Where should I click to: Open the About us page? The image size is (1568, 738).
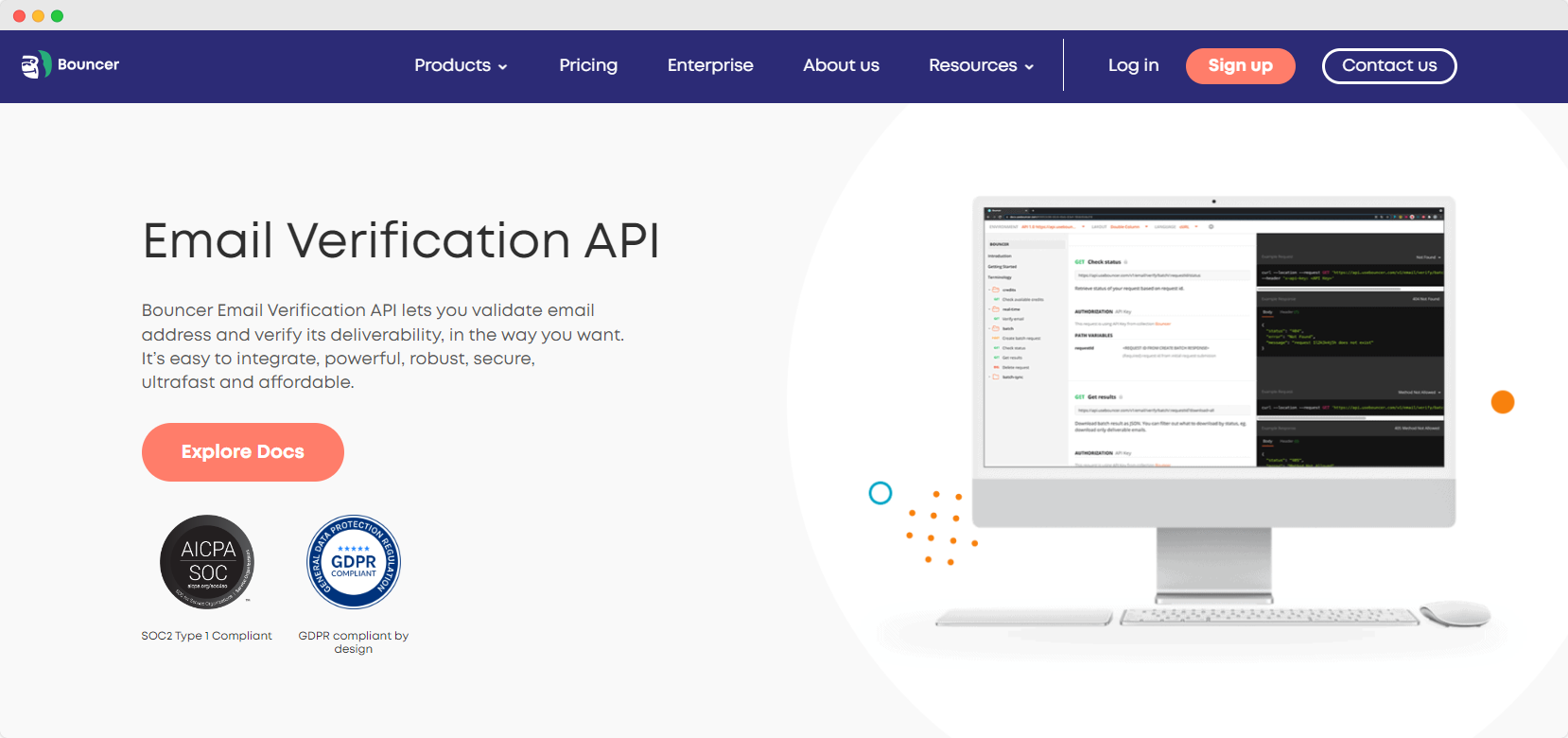point(841,65)
